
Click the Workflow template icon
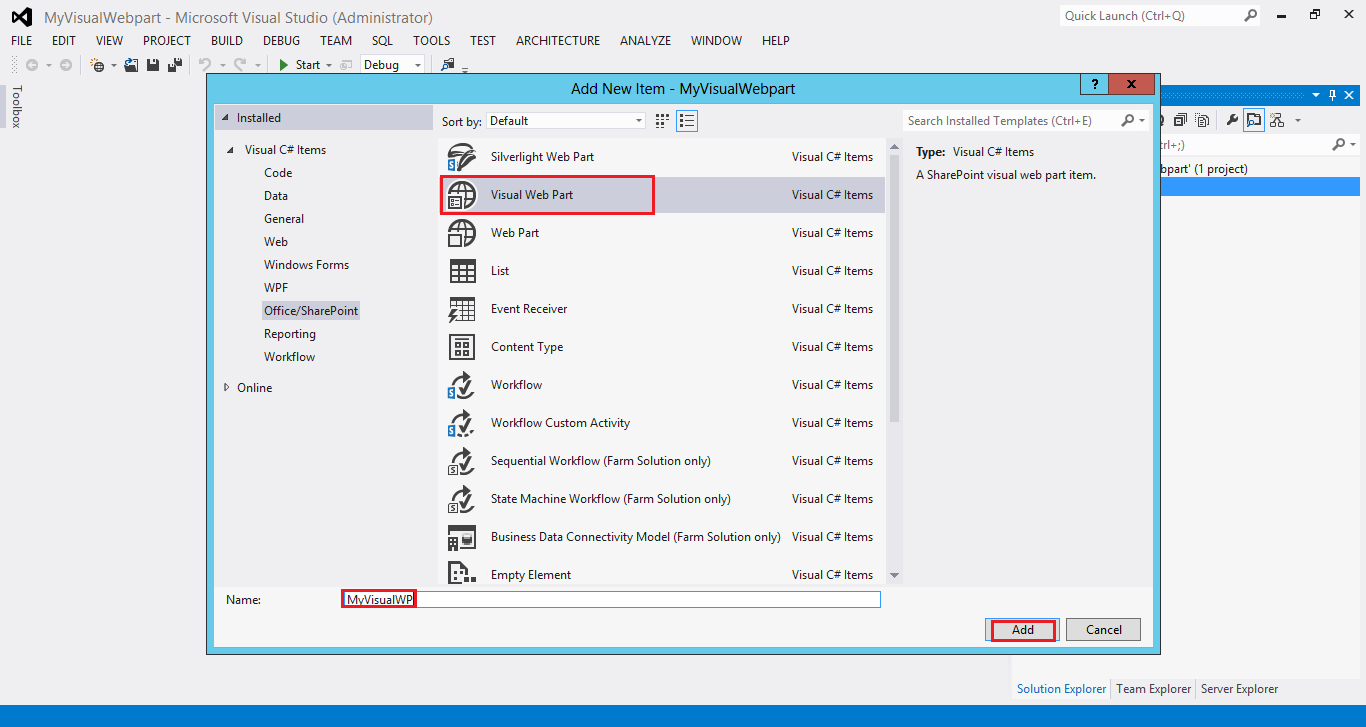point(461,385)
